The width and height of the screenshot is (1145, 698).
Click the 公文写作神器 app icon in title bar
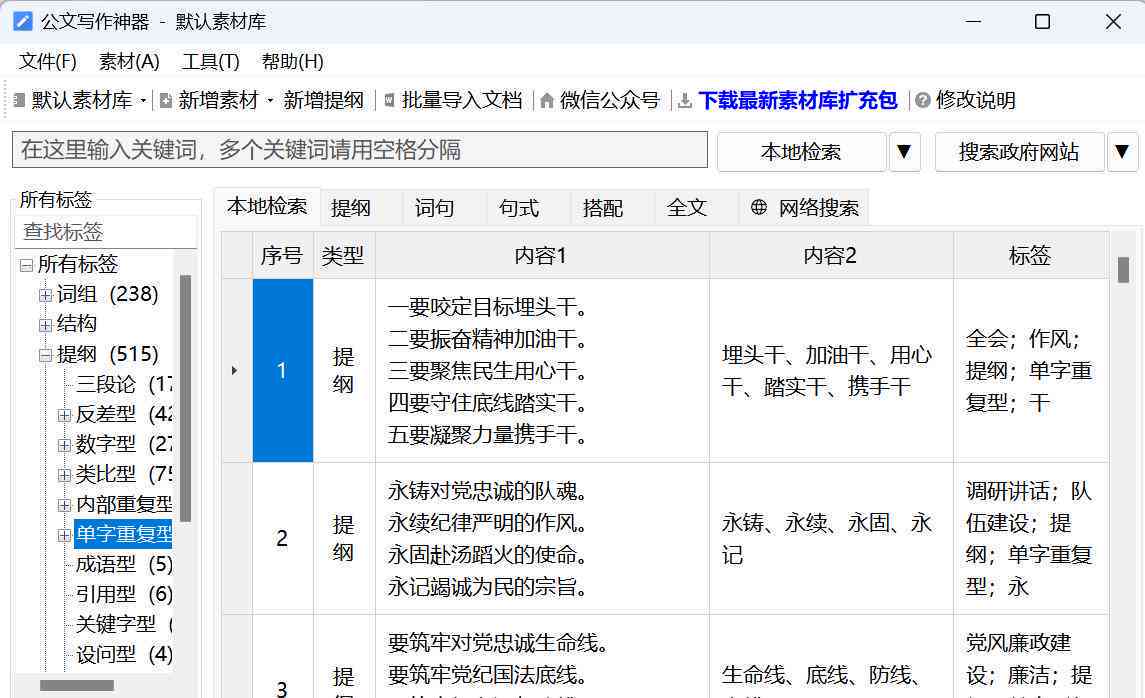(23, 21)
